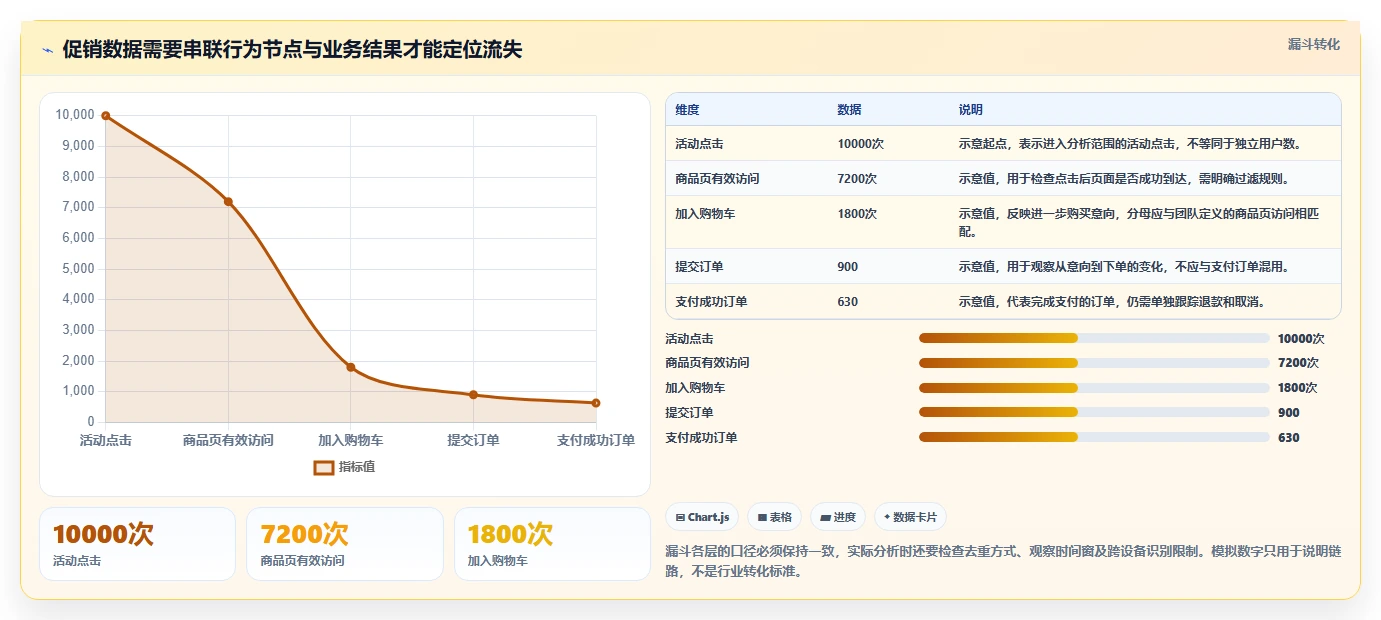This screenshot has height=620, width=1381.
Task: Click the page title 促销数据需要串联行为节点
Action: point(292,50)
